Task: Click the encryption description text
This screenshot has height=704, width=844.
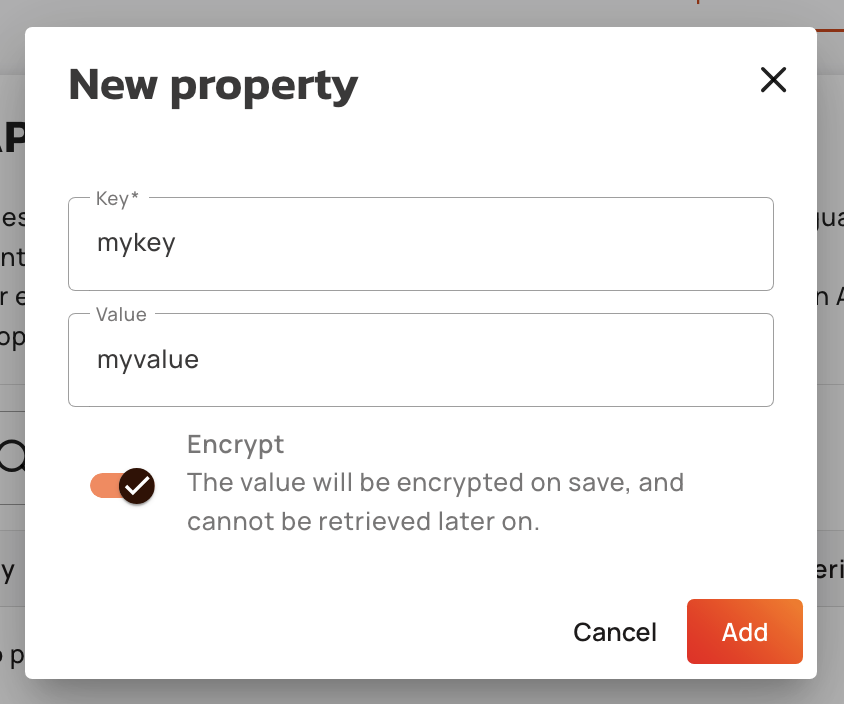Action: coord(435,483)
